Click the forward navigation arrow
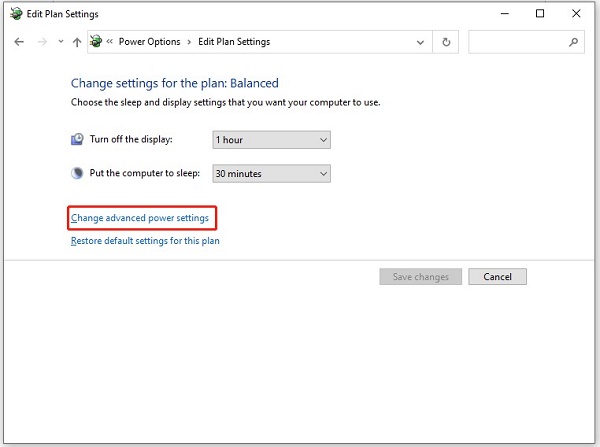Viewport: 600px width, 447px height. 42,42
